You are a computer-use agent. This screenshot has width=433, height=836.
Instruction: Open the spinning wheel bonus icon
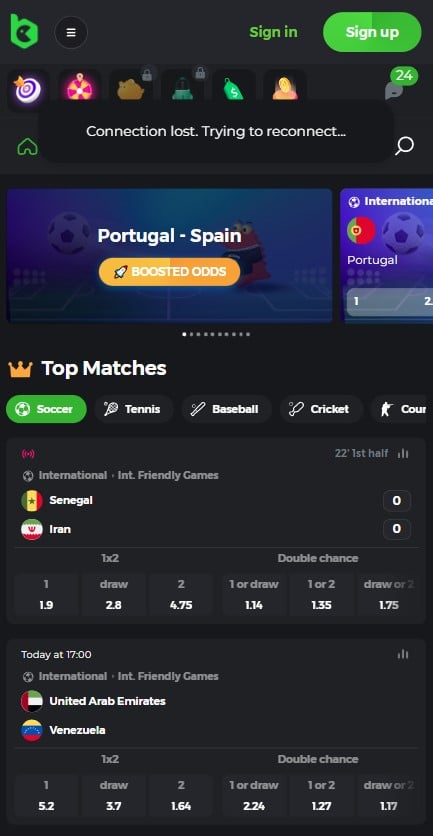(79, 89)
